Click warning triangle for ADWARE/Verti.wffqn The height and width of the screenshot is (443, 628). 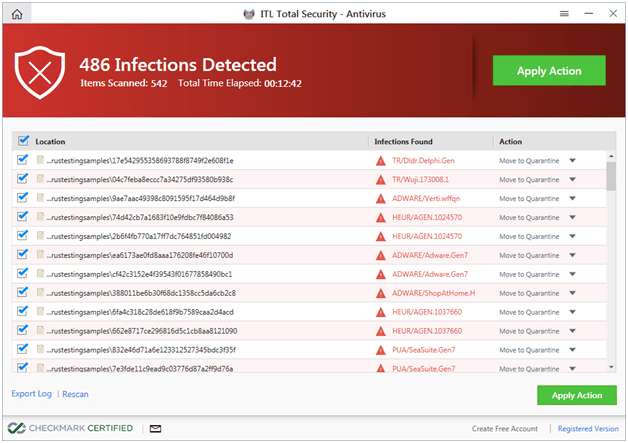(x=380, y=199)
